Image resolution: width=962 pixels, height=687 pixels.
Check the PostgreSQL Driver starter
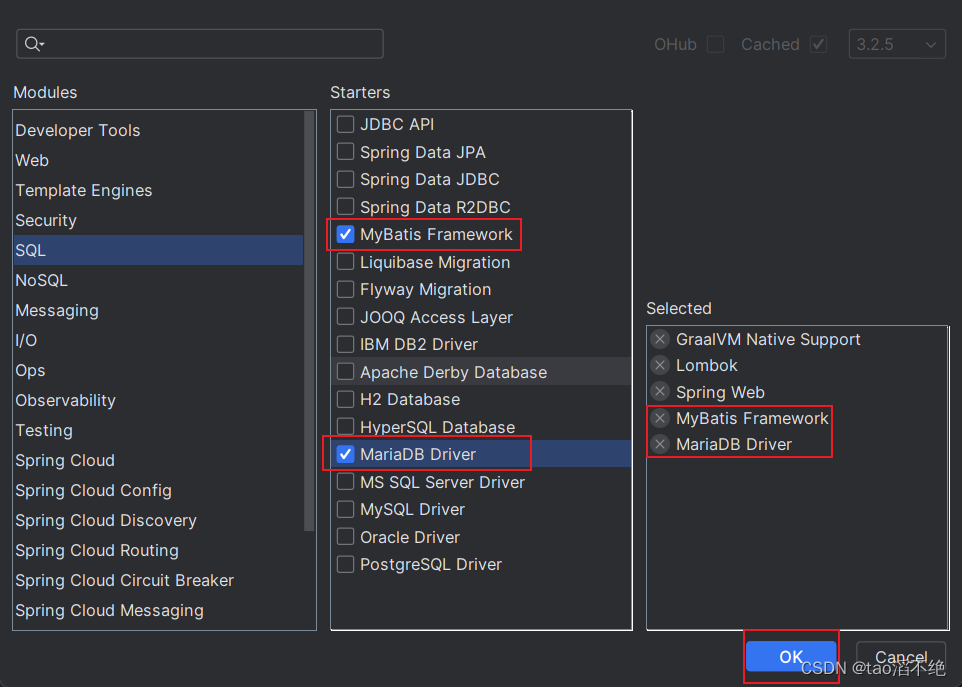coord(345,564)
